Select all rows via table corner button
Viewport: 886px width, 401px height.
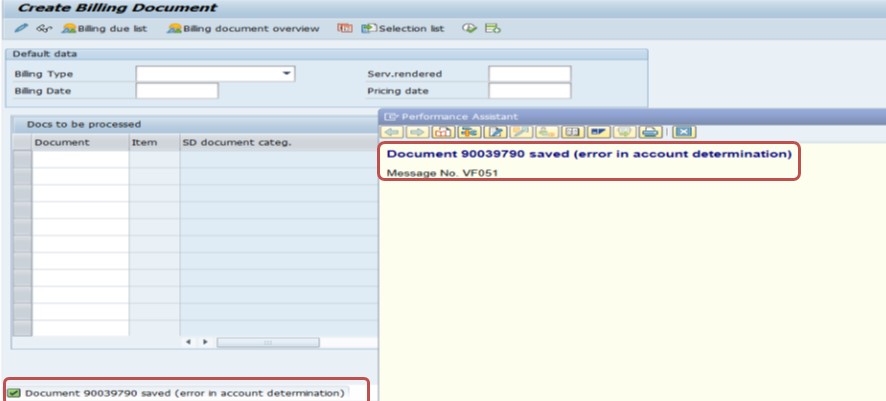click(x=22, y=142)
